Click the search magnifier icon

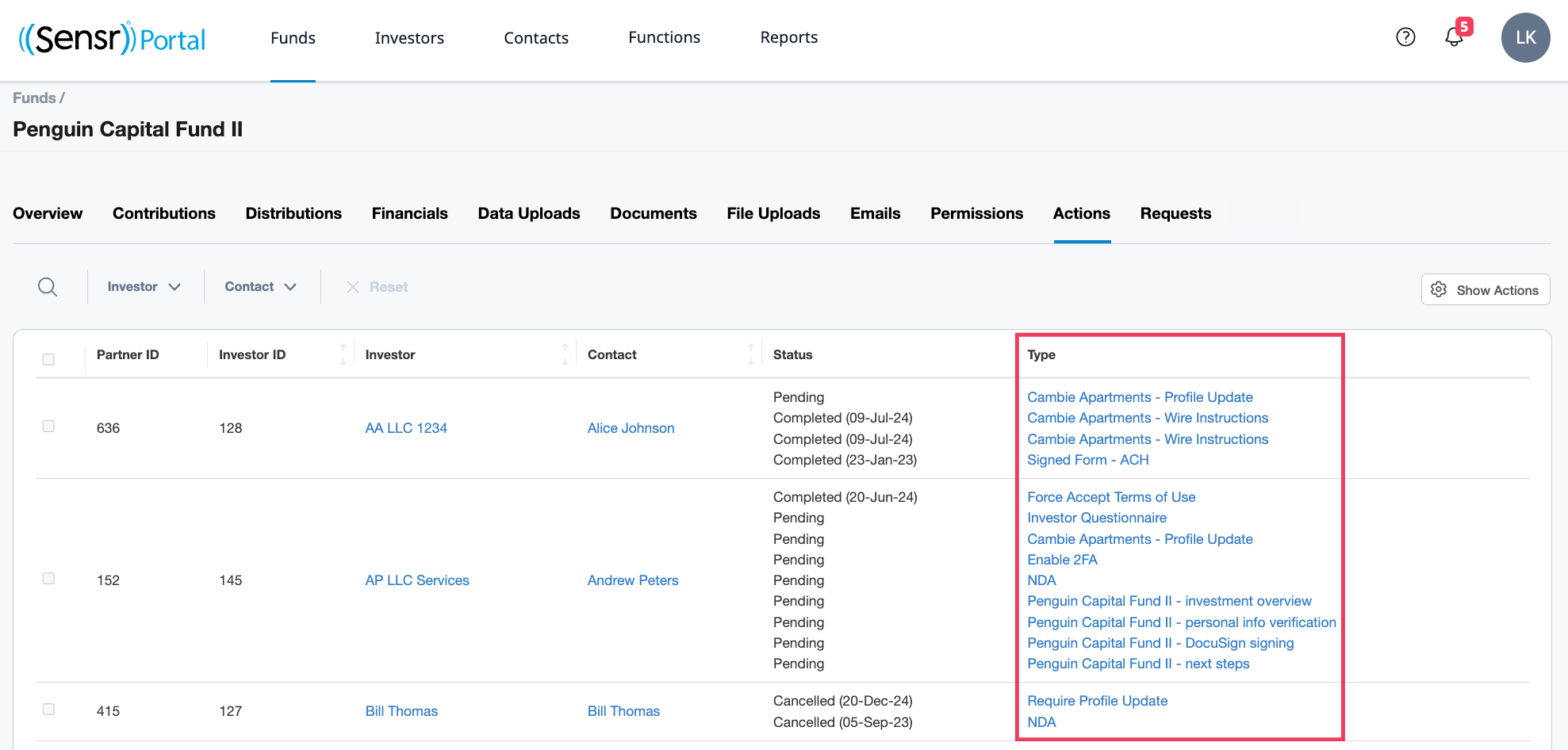[x=48, y=287]
